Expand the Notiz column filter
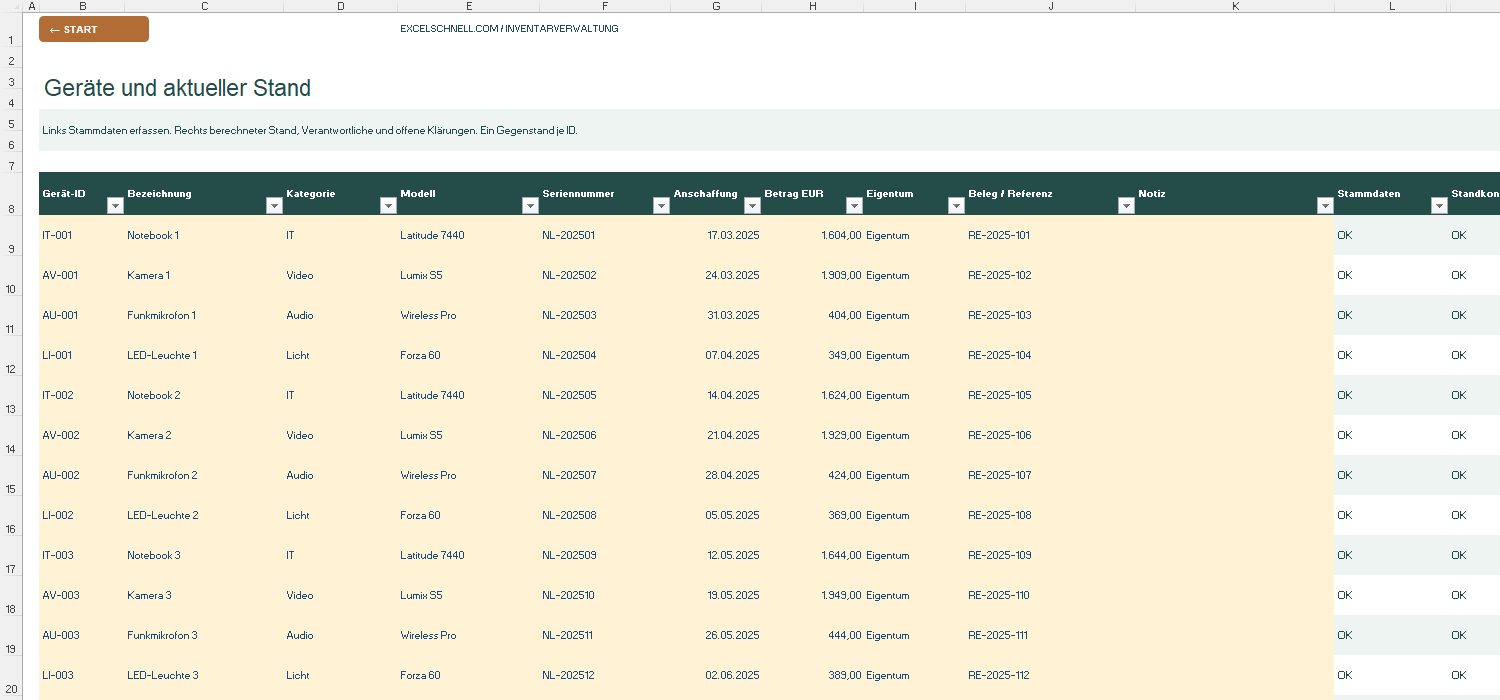The height and width of the screenshot is (700, 1500). [1325, 205]
